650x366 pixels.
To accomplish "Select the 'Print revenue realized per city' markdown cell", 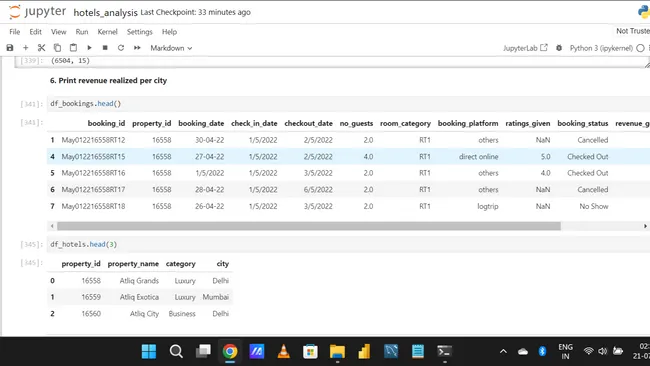I will [x=109, y=80].
